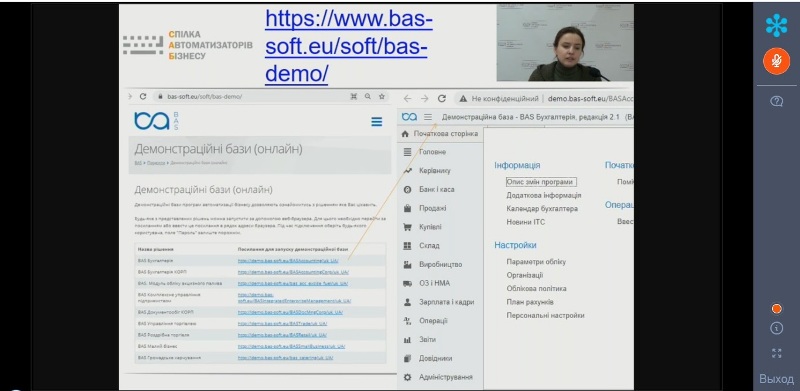Open Персональні настройки
Viewport: 800px width, 391px height.
[x=545, y=315]
